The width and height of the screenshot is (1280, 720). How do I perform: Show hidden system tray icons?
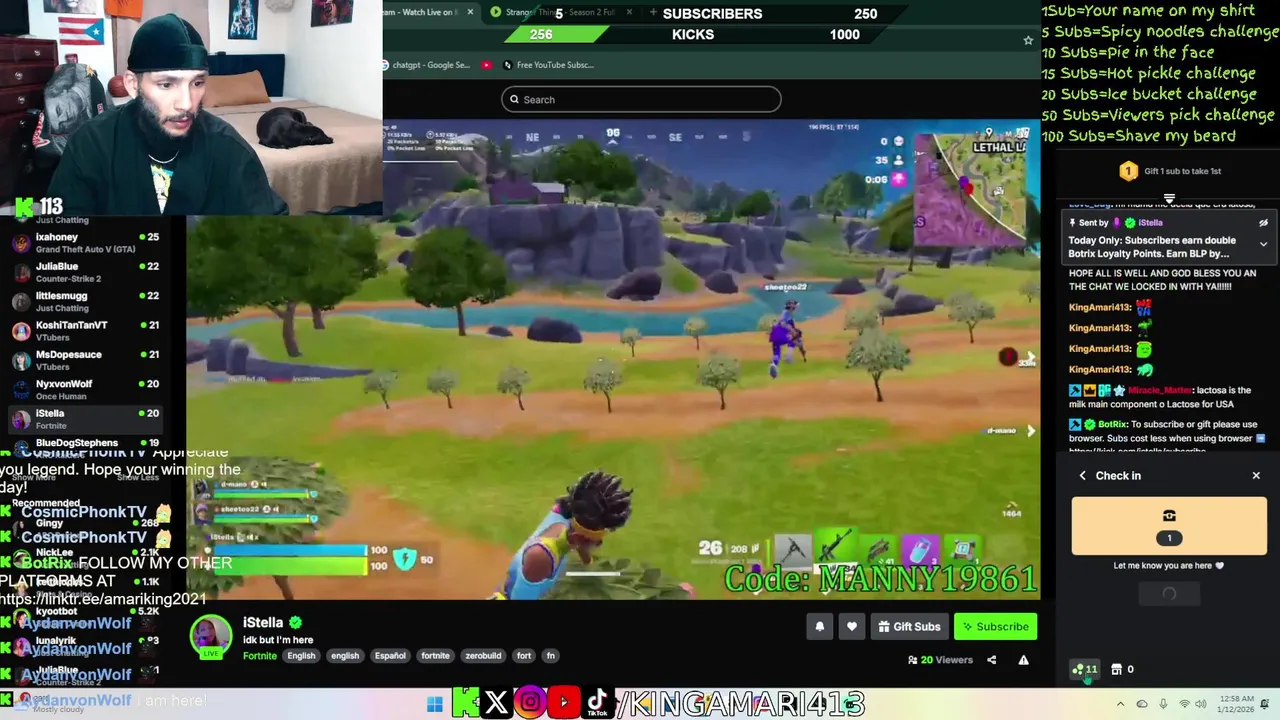pyautogui.click(x=1119, y=704)
